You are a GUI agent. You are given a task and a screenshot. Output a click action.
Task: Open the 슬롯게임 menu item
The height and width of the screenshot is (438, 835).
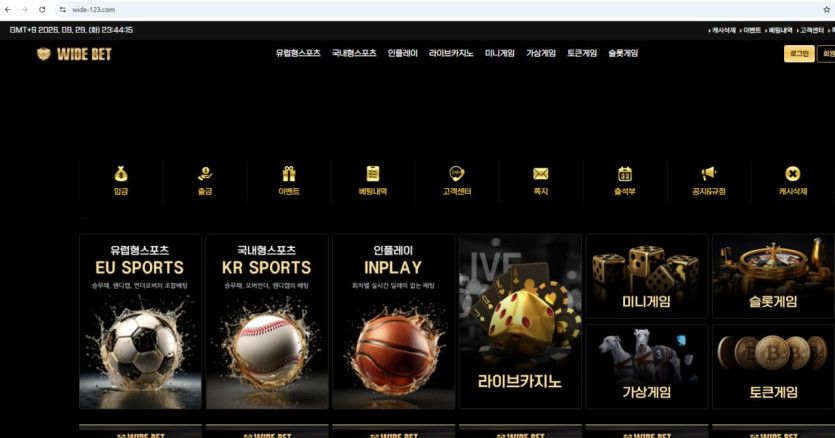pyautogui.click(x=623, y=53)
